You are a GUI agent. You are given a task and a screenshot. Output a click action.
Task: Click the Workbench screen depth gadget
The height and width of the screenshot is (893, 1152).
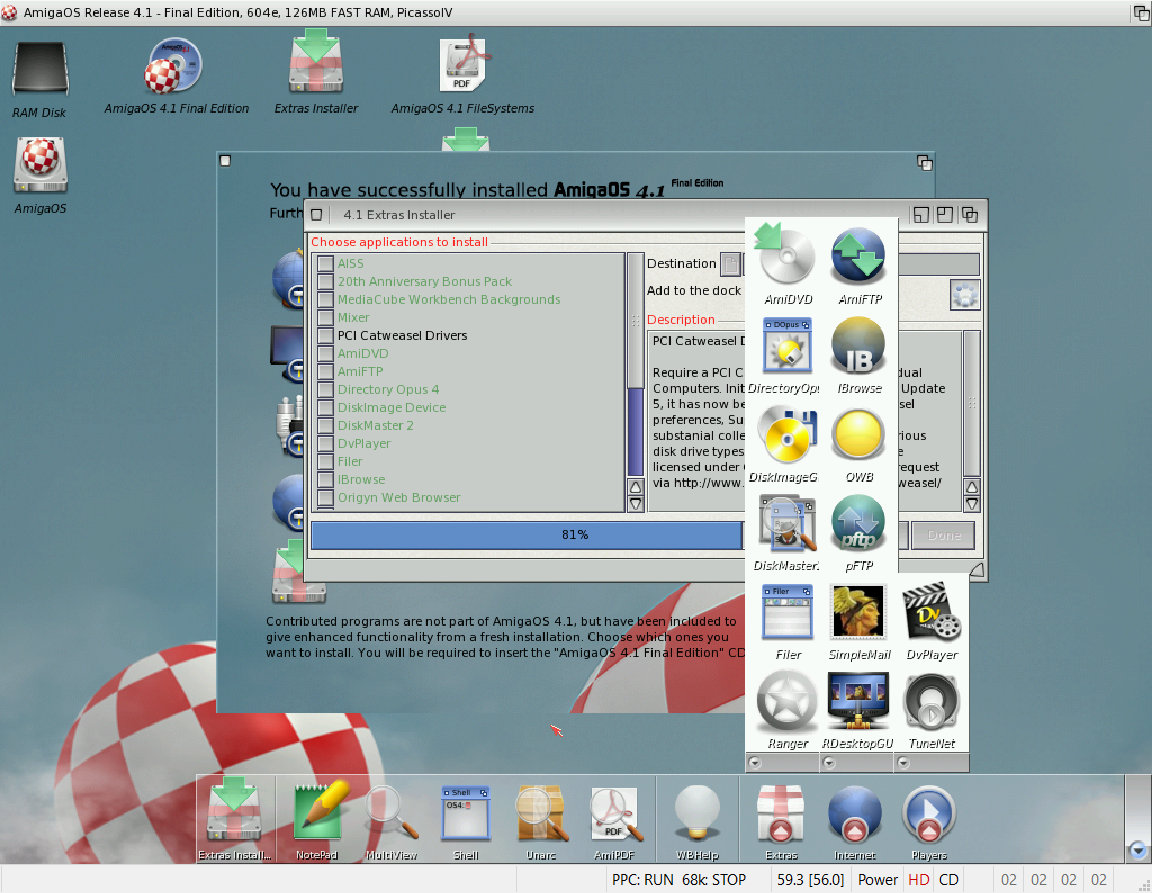(x=1141, y=12)
